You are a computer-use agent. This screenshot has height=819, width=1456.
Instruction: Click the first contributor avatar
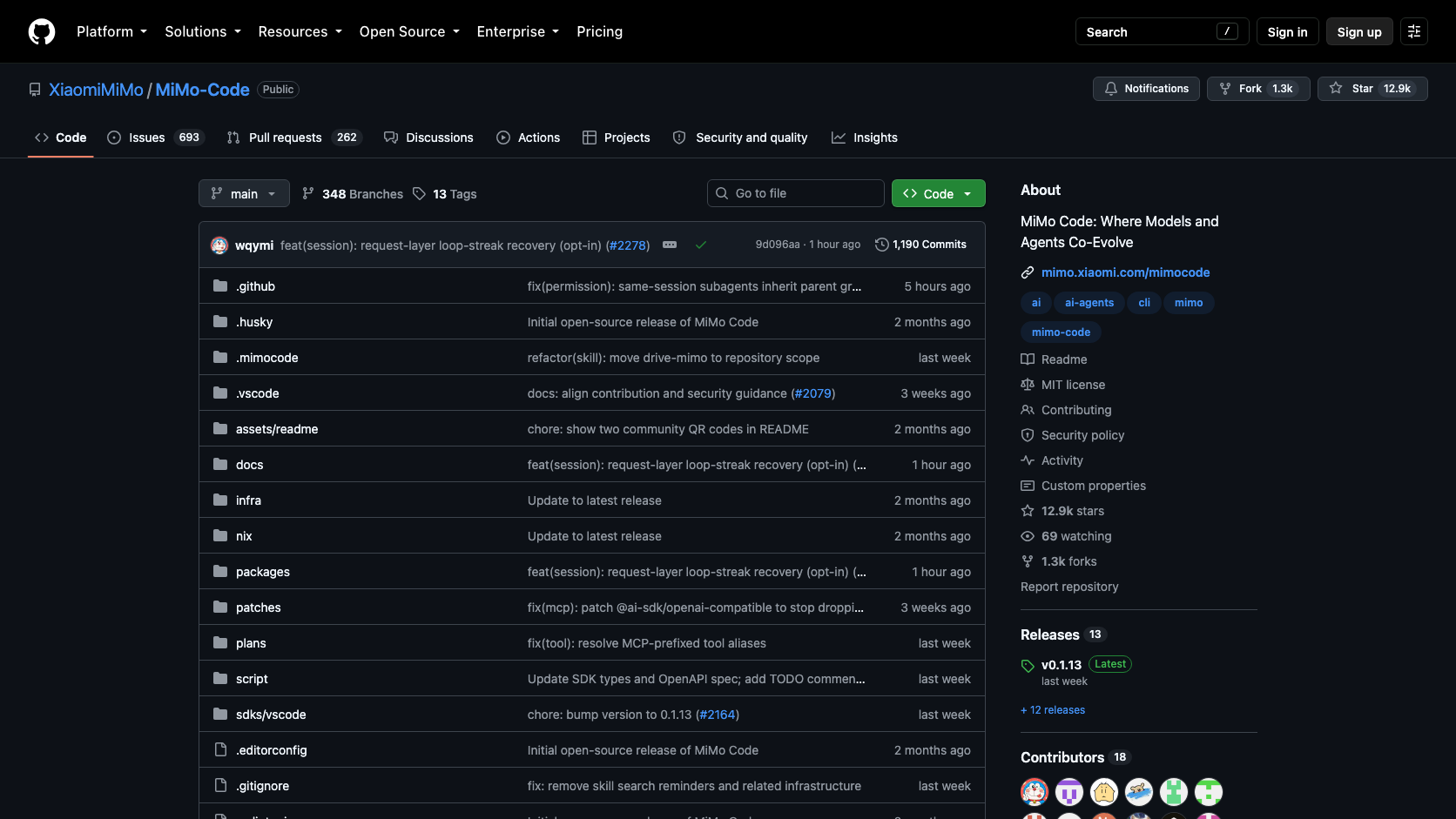[1035, 792]
